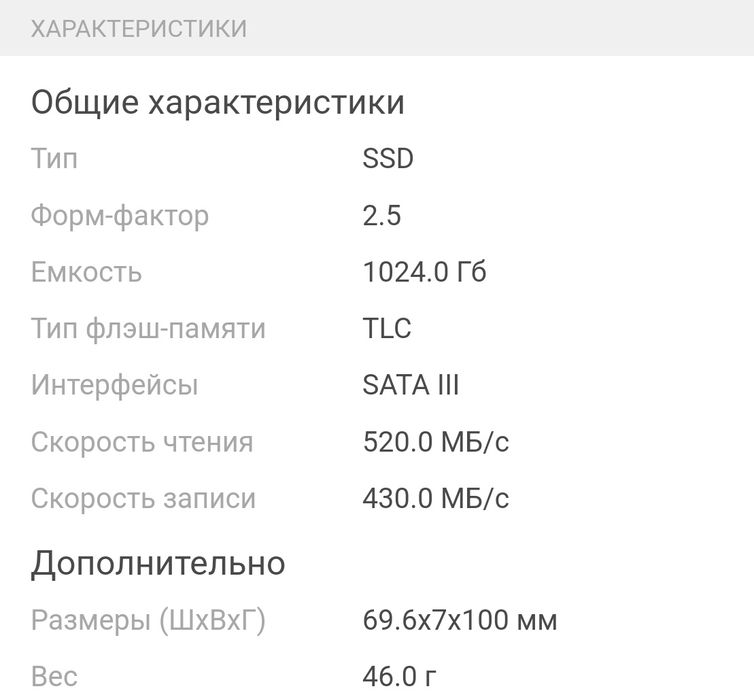
Task: Select the 1024.0 Гб capacity value
Action: 424,272
